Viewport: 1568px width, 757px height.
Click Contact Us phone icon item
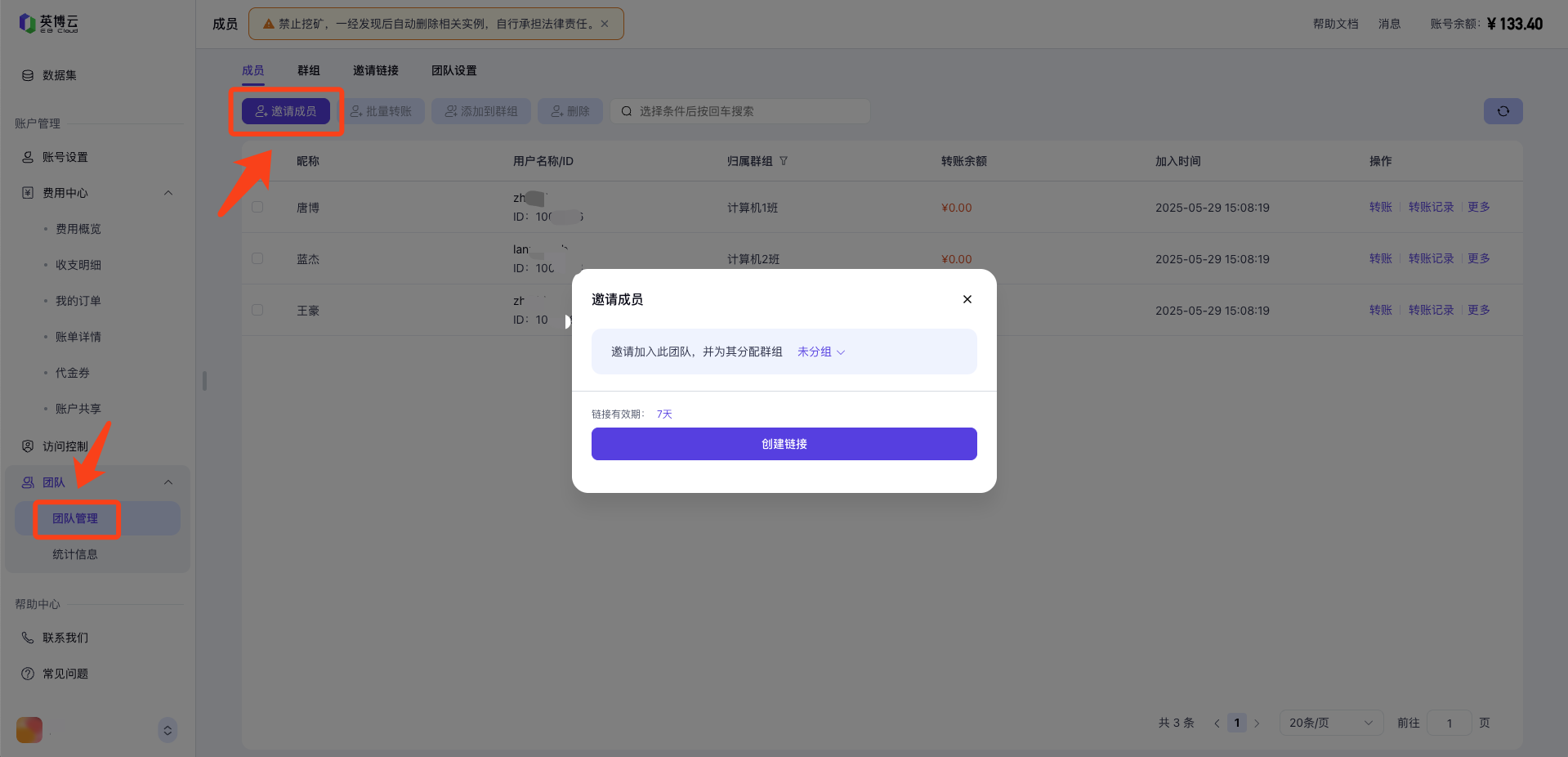tap(65, 638)
